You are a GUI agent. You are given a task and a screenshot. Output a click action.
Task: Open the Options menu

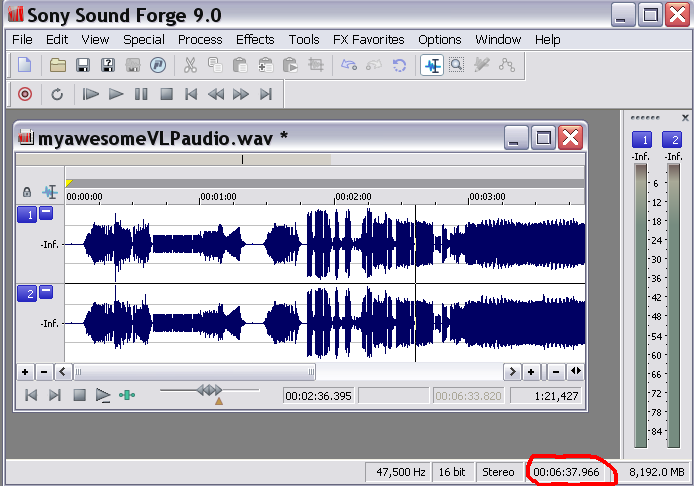point(440,40)
